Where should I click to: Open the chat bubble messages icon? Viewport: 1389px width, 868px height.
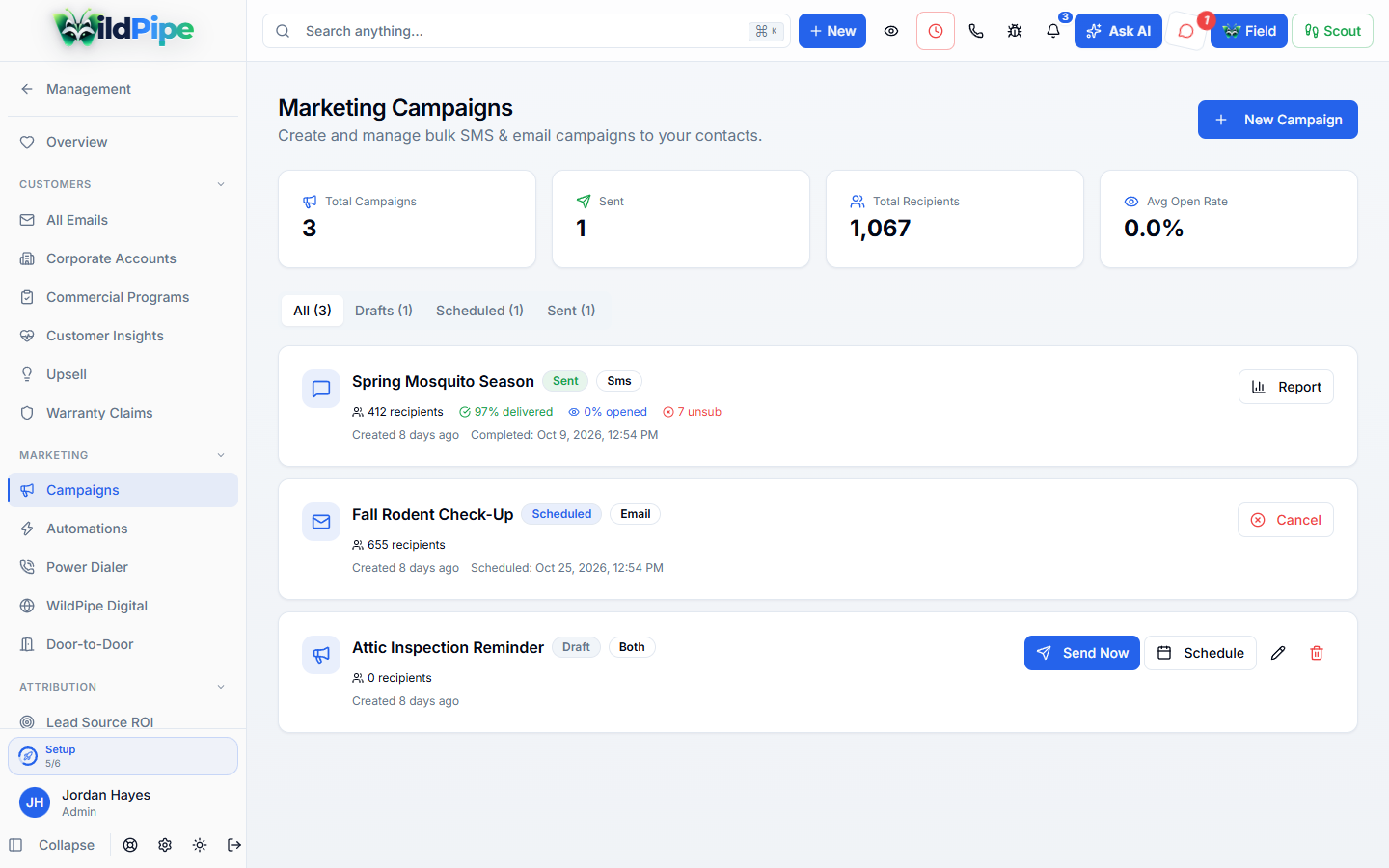pyautogui.click(x=1186, y=31)
